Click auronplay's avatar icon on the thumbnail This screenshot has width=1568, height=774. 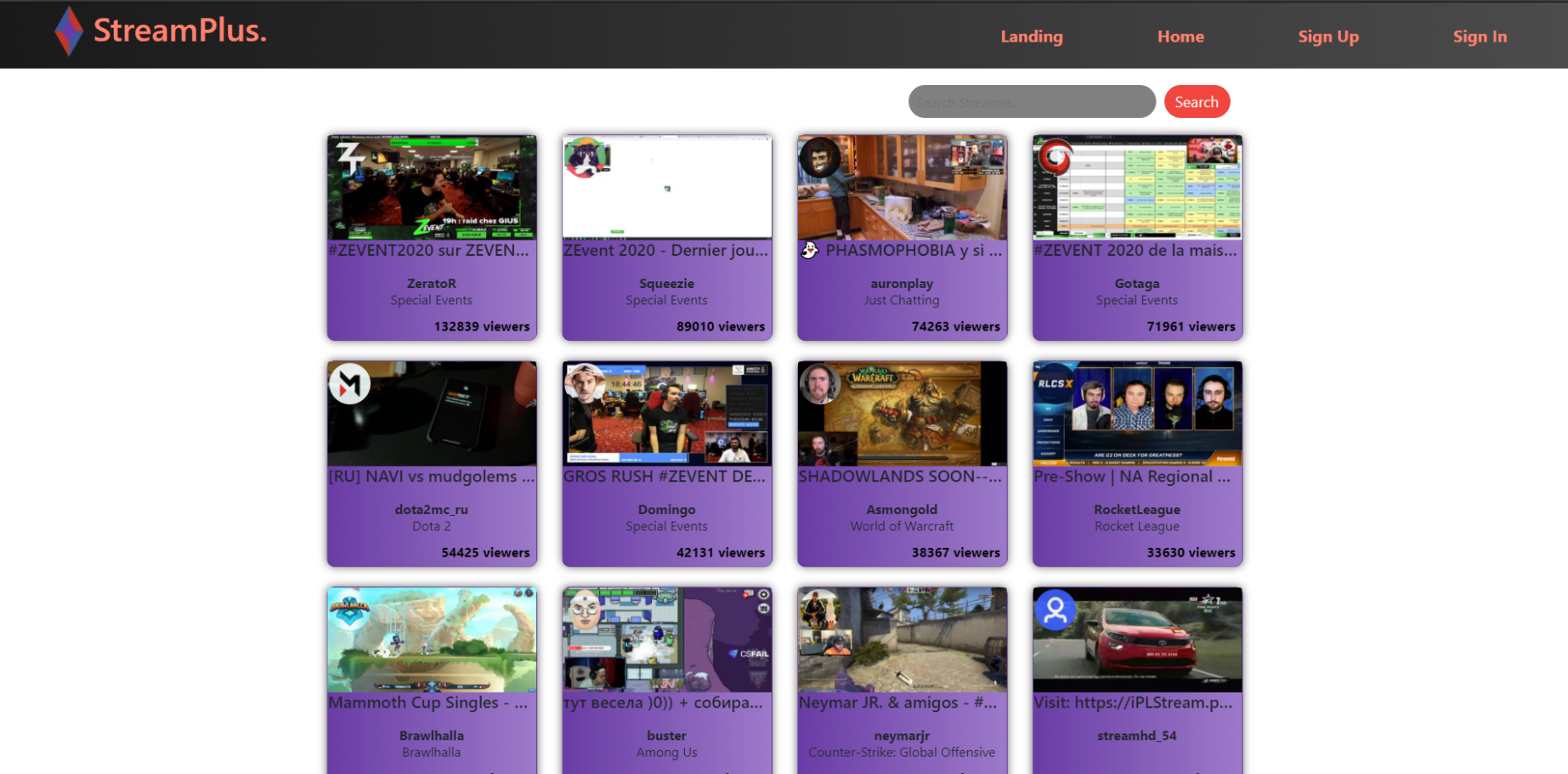click(820, 157)
